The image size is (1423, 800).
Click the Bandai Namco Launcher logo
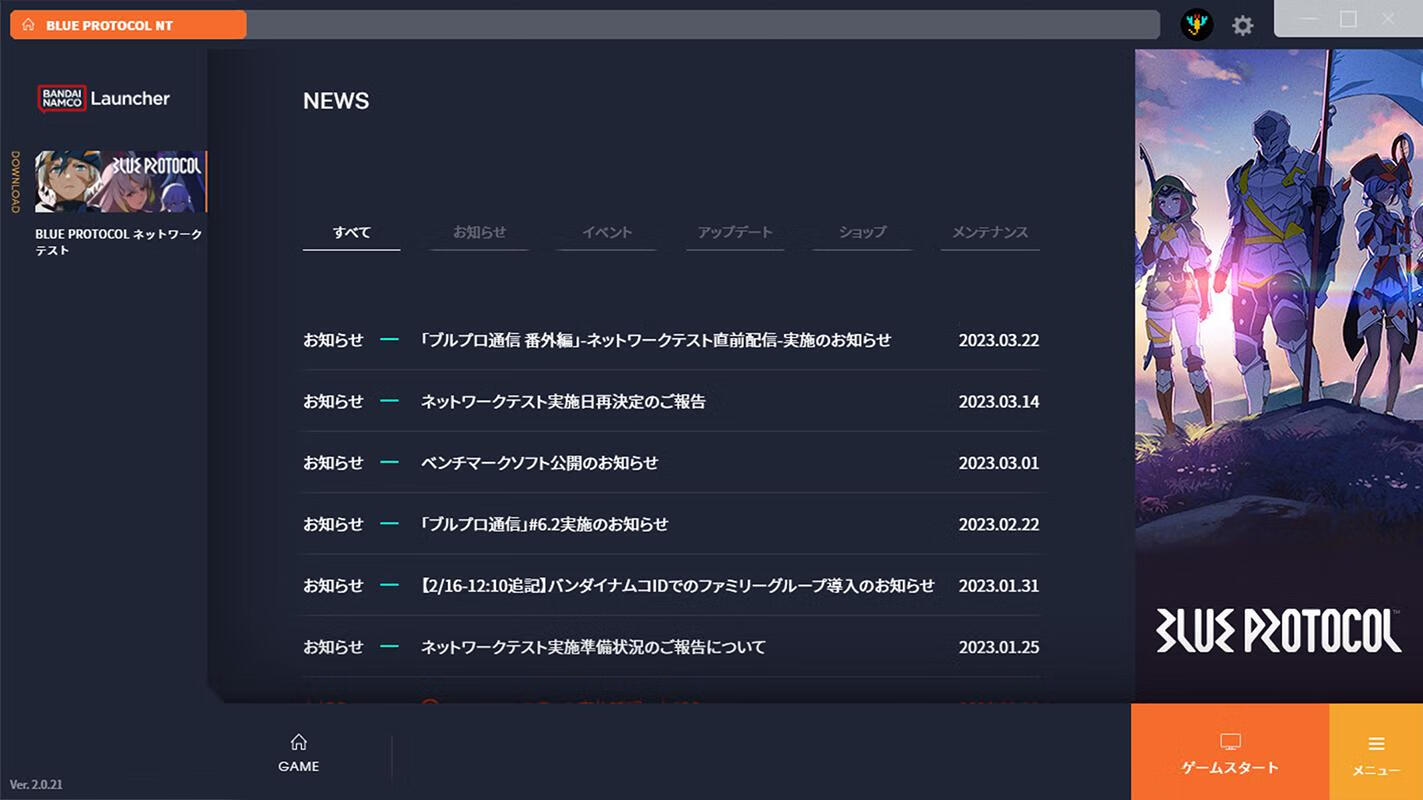tap(104, 98)
